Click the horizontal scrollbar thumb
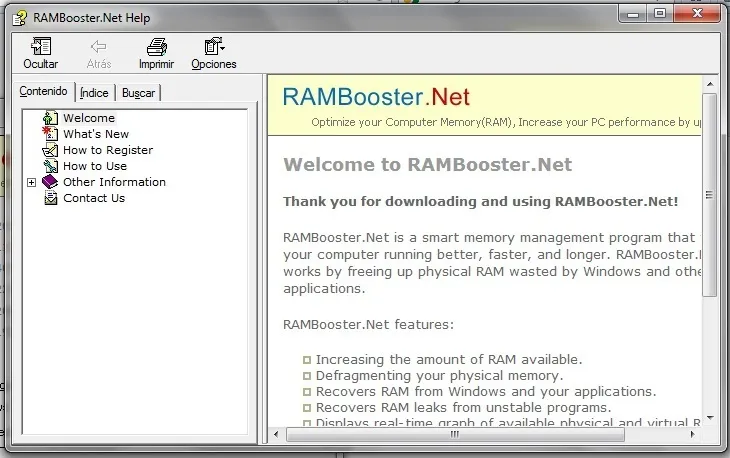Image resolution: width=730 pixels, height=458 pixels. tap(455, 435)
